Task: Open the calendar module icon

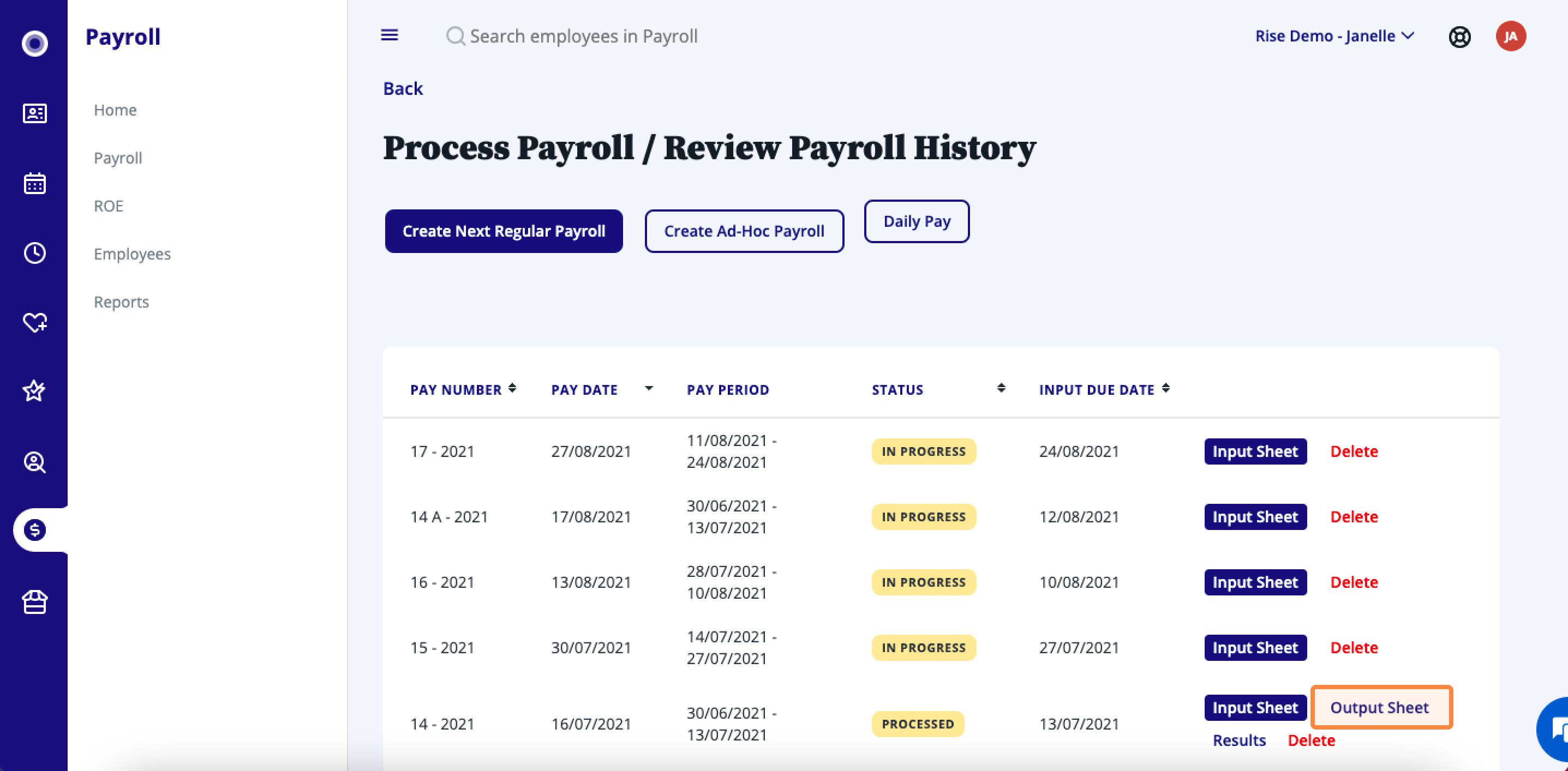Action: point(35,183)
